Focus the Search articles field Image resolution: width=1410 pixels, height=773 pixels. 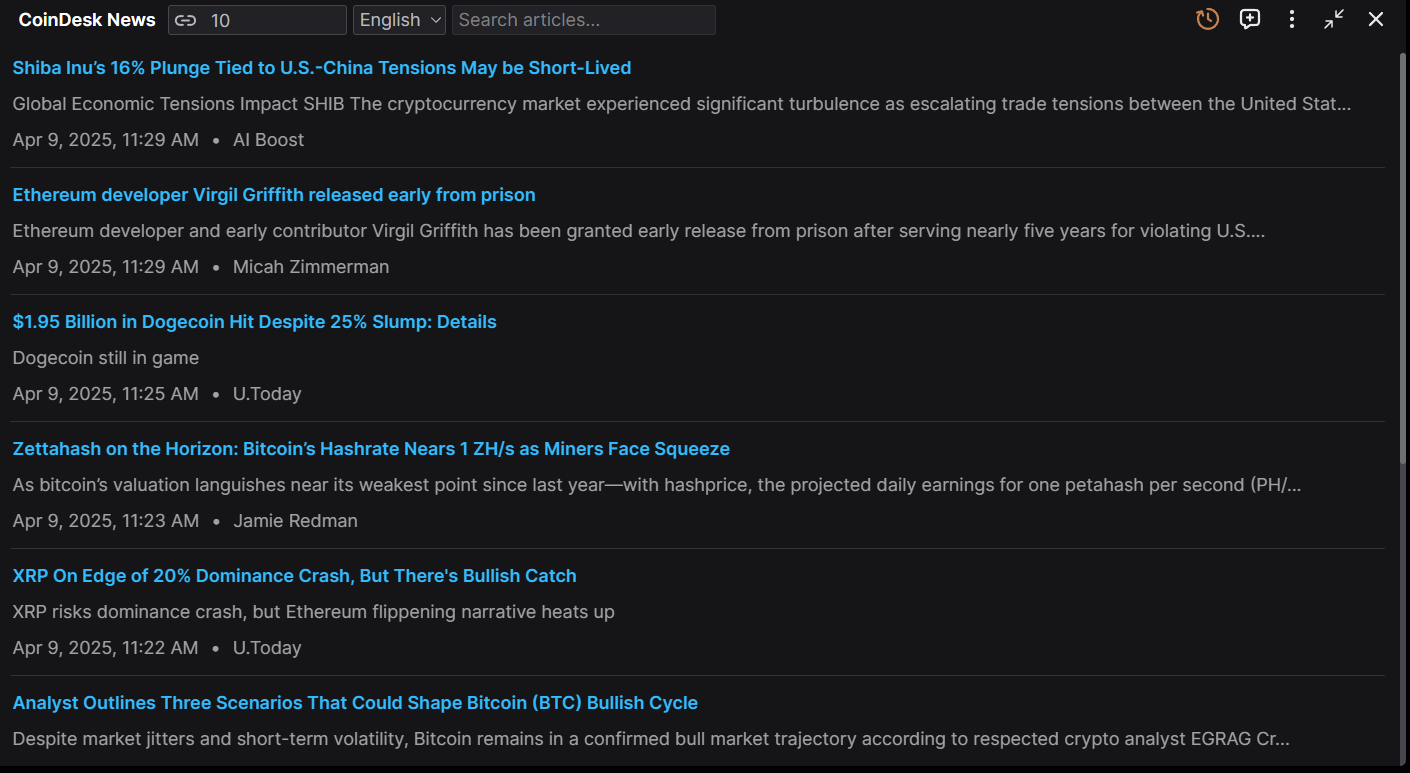[x=584, y=20]
